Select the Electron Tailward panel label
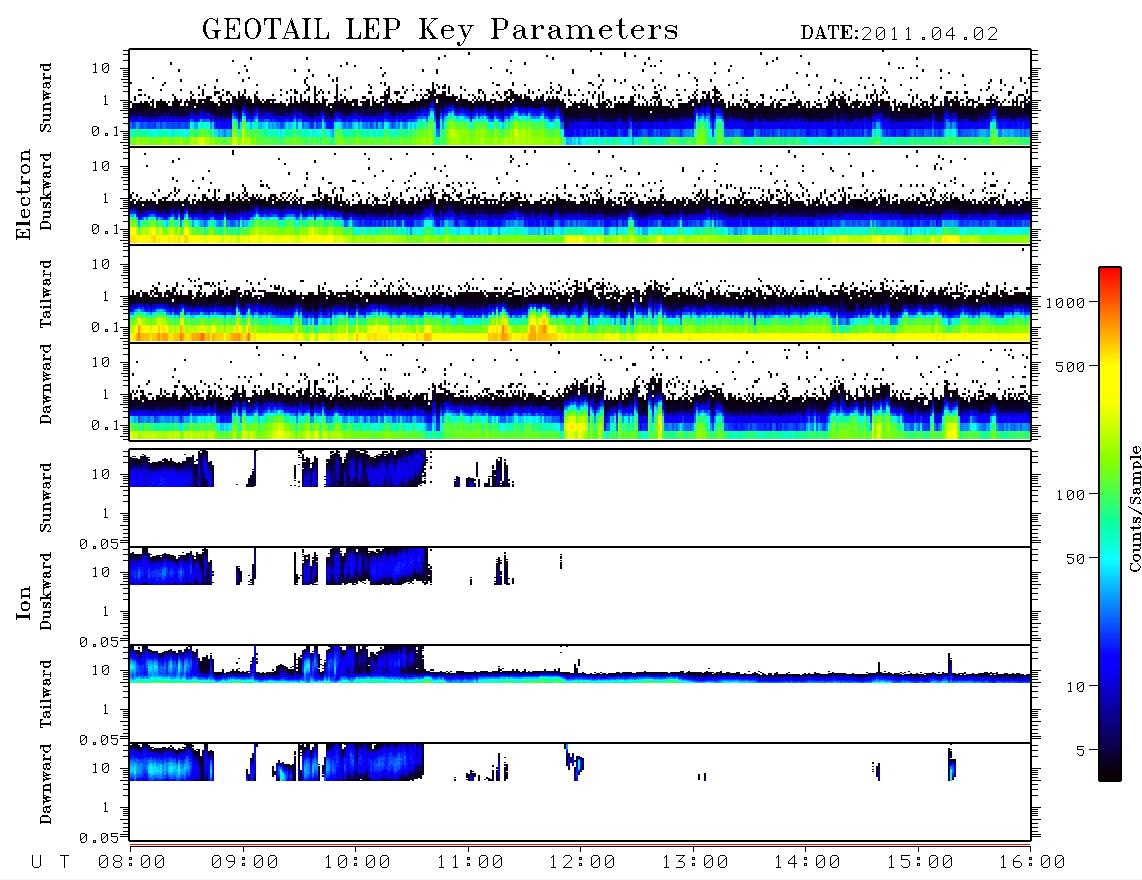Image resolution: width=1142 pixels, height=880 pixels. 46,293
